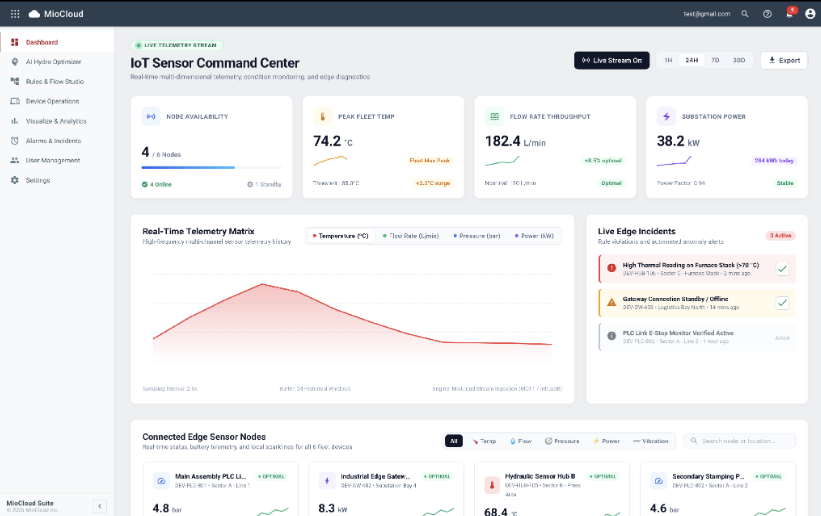This screenshot has height=516, width=821.
Task: Click the info icon on PLC Link E-Stop alert
Action: tap(611, 336)
